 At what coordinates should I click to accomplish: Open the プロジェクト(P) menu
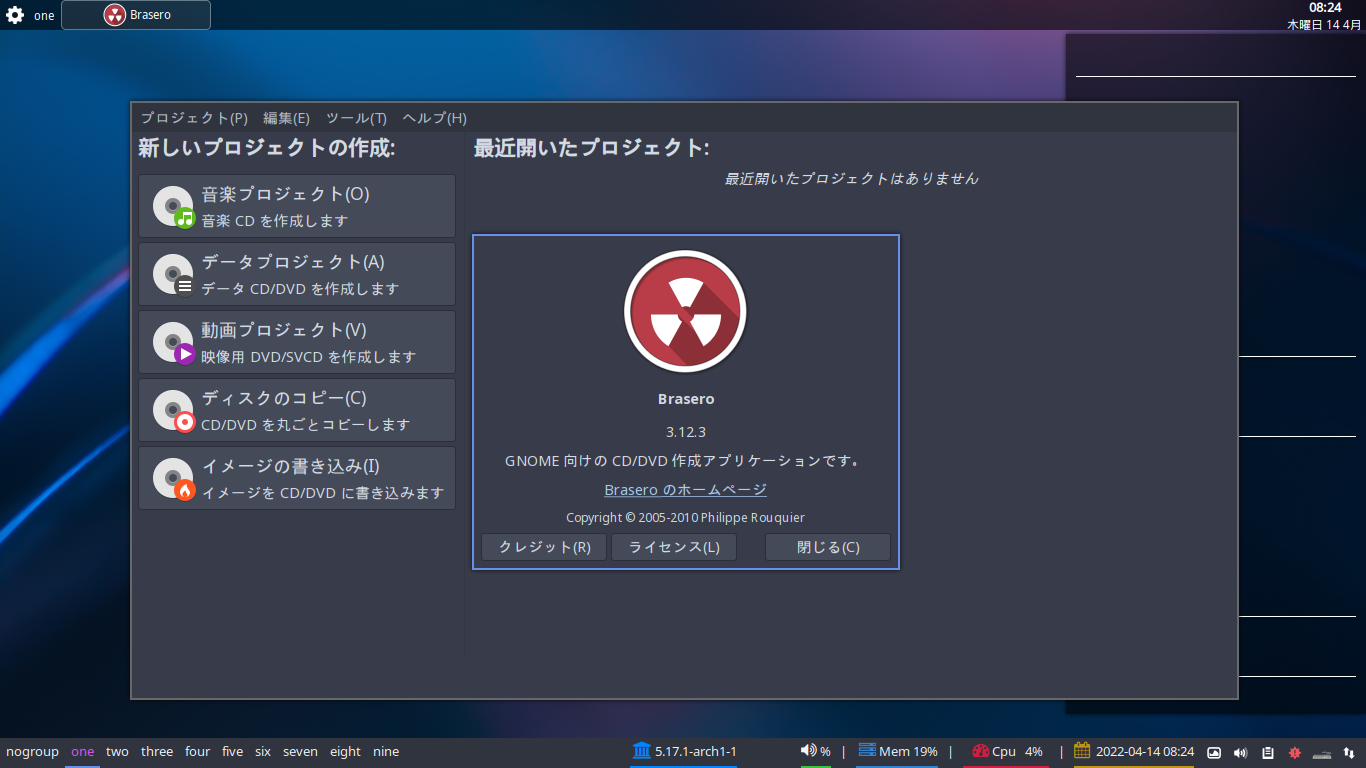(x=194, y=118)
